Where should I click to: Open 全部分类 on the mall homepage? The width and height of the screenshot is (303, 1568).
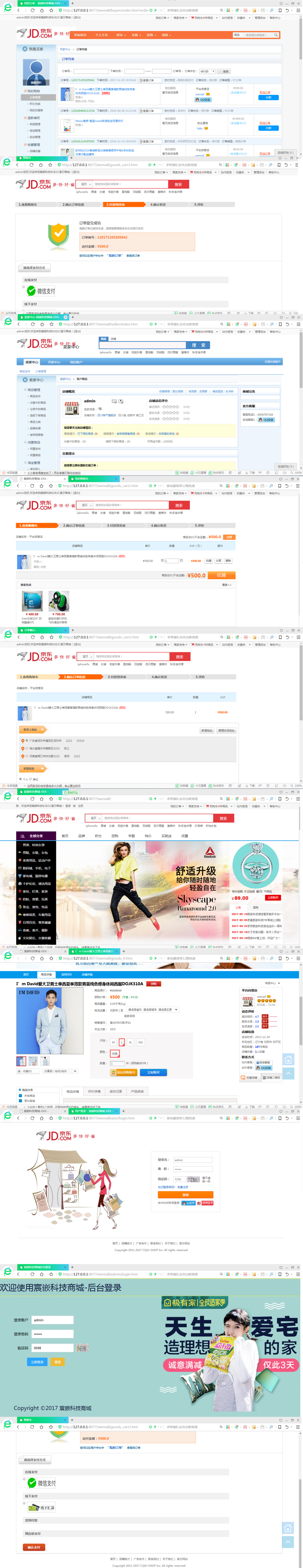pyautogui.click(x=36, y=836)
